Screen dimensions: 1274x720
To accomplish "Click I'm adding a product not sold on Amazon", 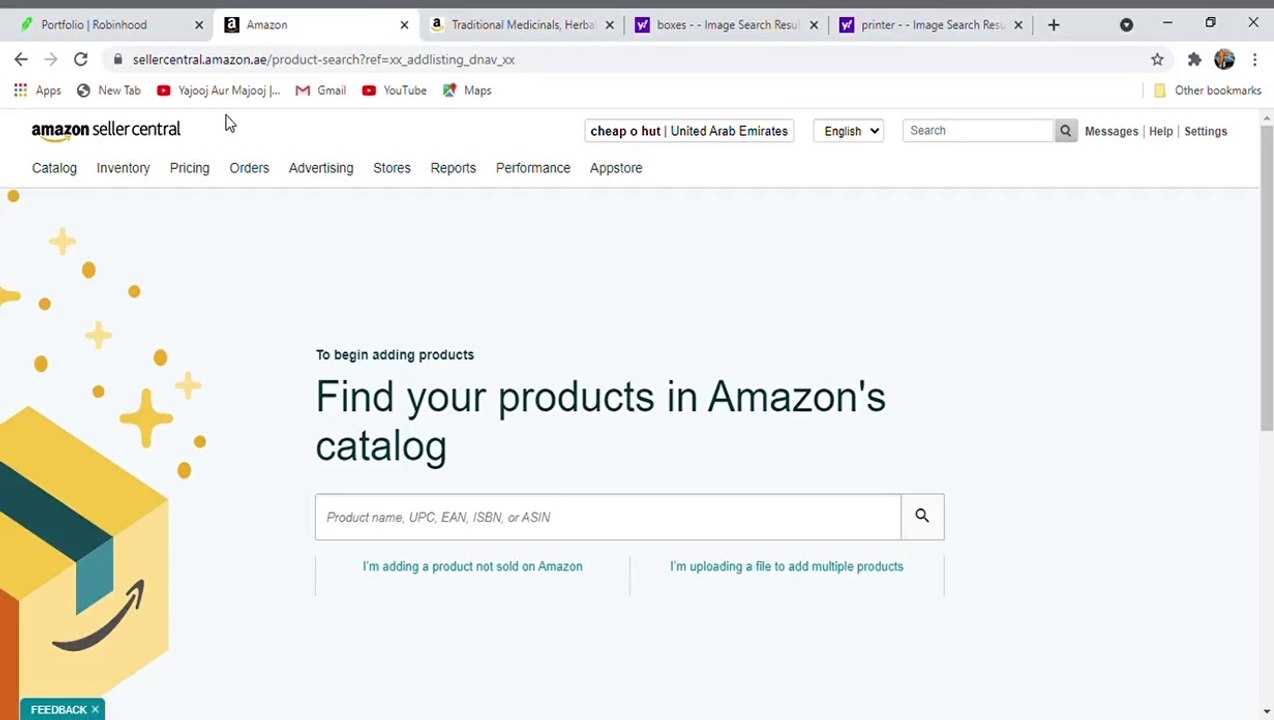I will (472, 566).
